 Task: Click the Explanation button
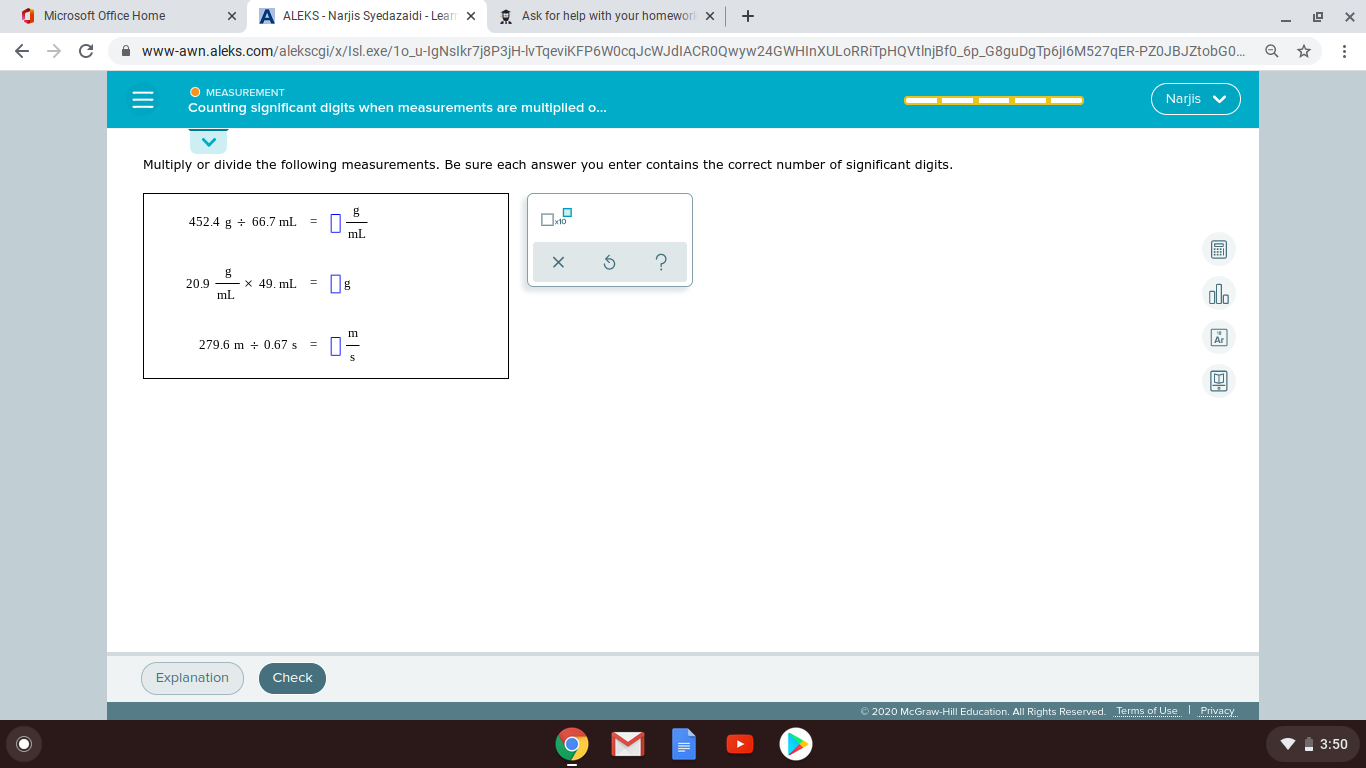(x=192, y=678)
